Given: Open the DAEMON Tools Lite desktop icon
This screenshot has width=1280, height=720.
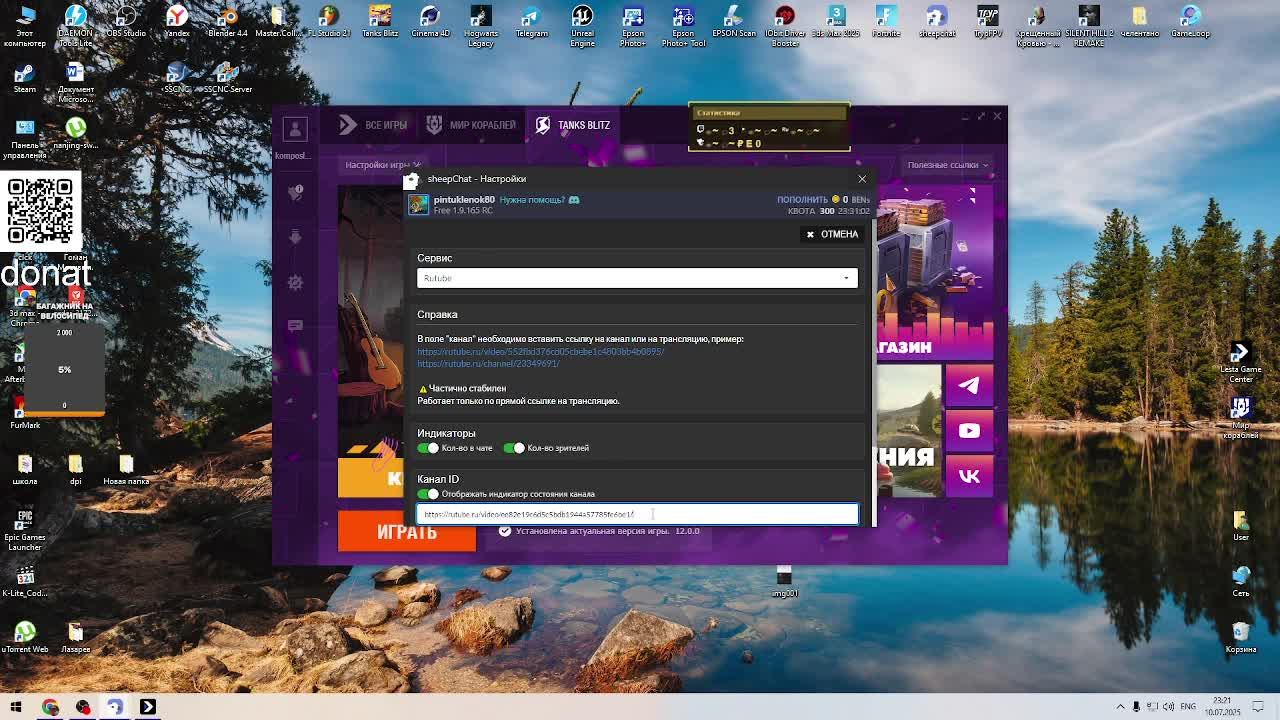Looking at the screenshot, I should pos(75,24).
